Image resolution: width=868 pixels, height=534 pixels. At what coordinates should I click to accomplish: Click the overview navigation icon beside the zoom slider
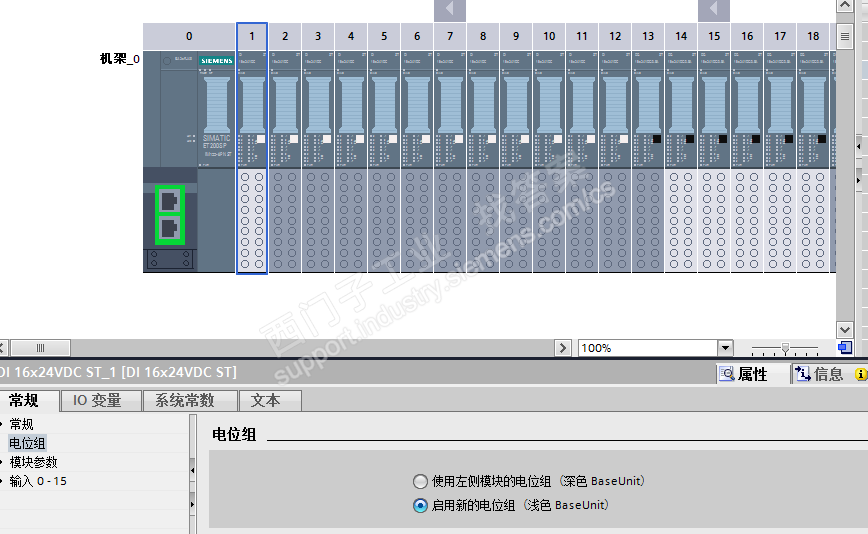[845, 348]
